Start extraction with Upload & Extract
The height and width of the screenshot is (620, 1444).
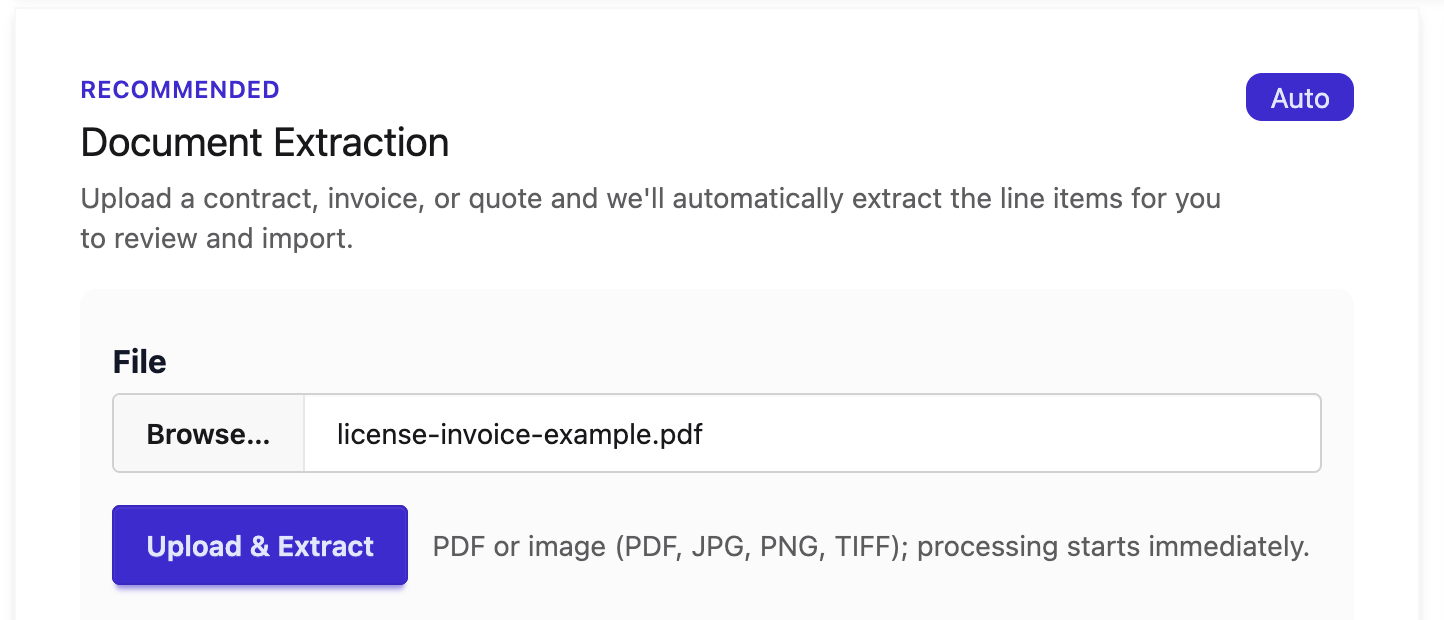coord(259,546)
